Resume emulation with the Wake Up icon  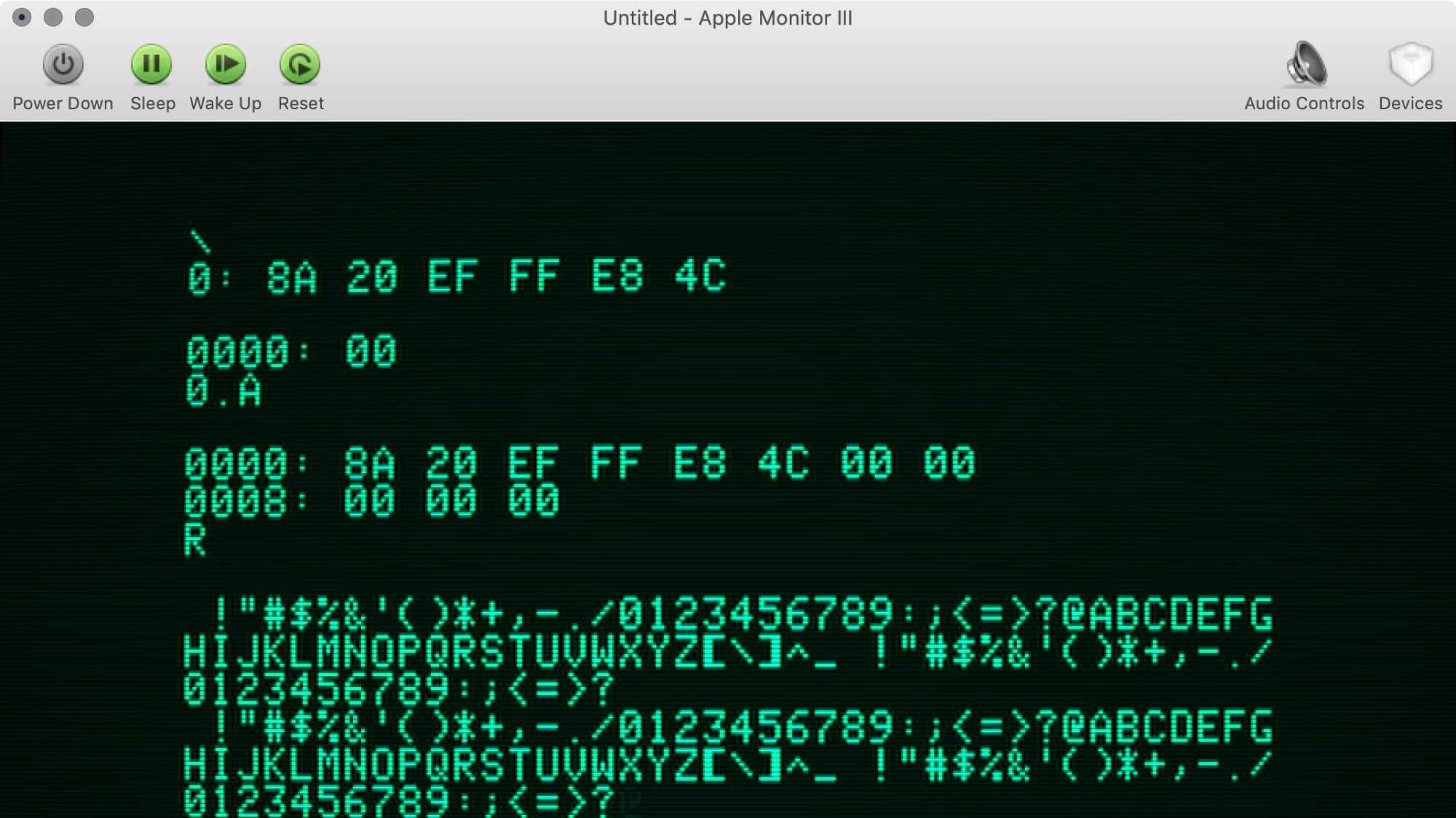pyautogui.click(x=226, y=65)
